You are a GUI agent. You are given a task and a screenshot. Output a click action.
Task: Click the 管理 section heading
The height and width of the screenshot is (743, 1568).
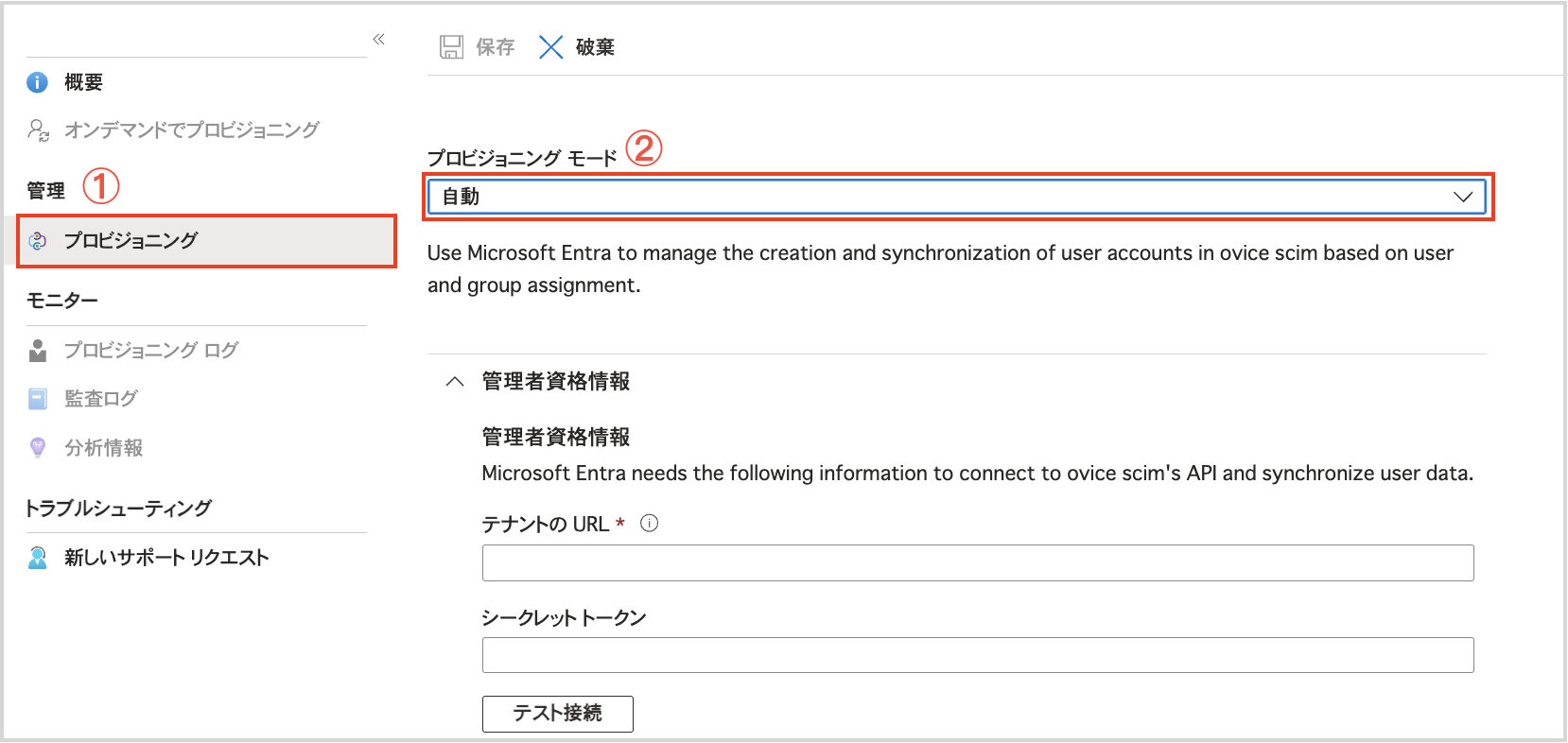click(x=45, y=191)
